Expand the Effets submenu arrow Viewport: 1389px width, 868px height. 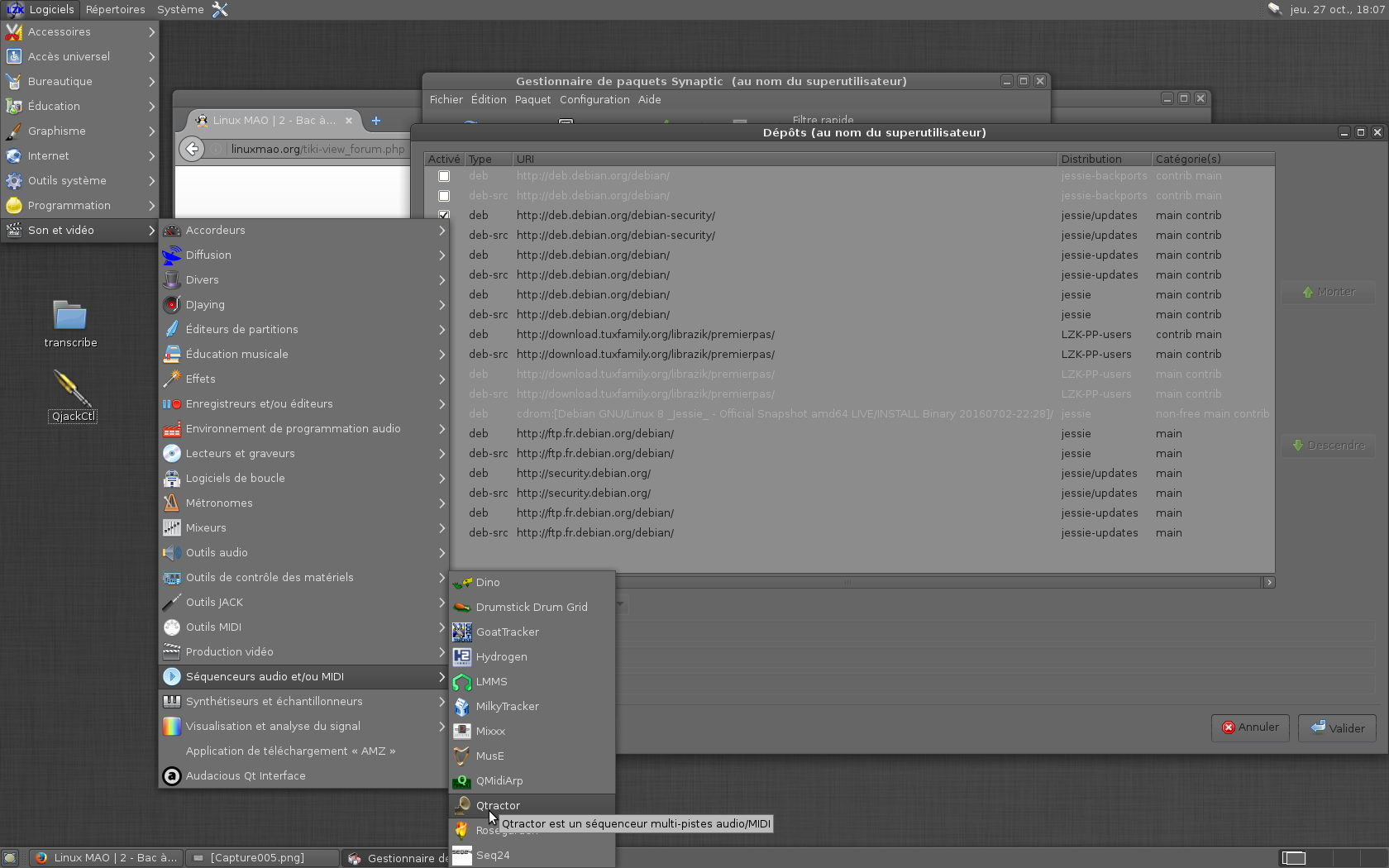[442, 379]
